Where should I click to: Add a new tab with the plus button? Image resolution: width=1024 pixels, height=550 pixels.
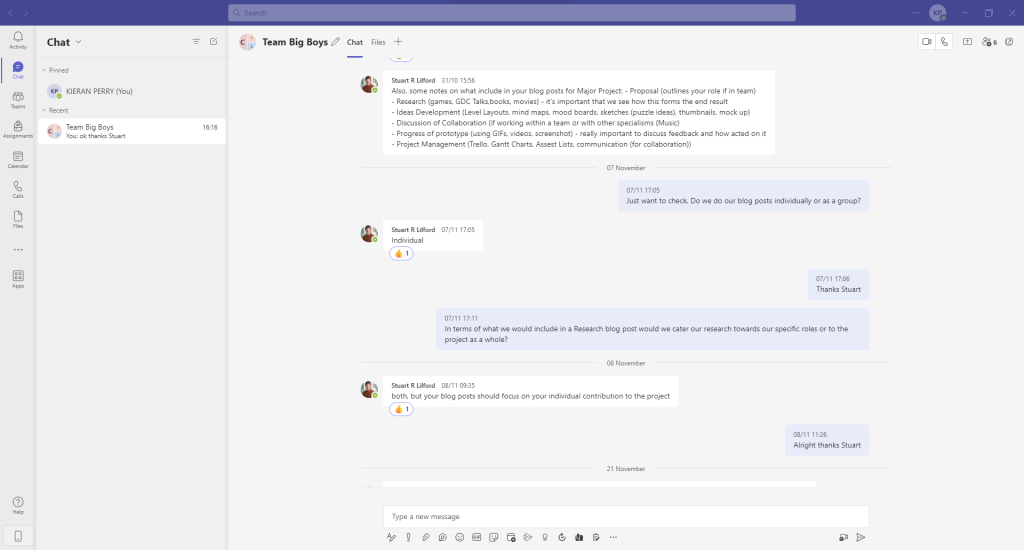[x=398, y=42]
